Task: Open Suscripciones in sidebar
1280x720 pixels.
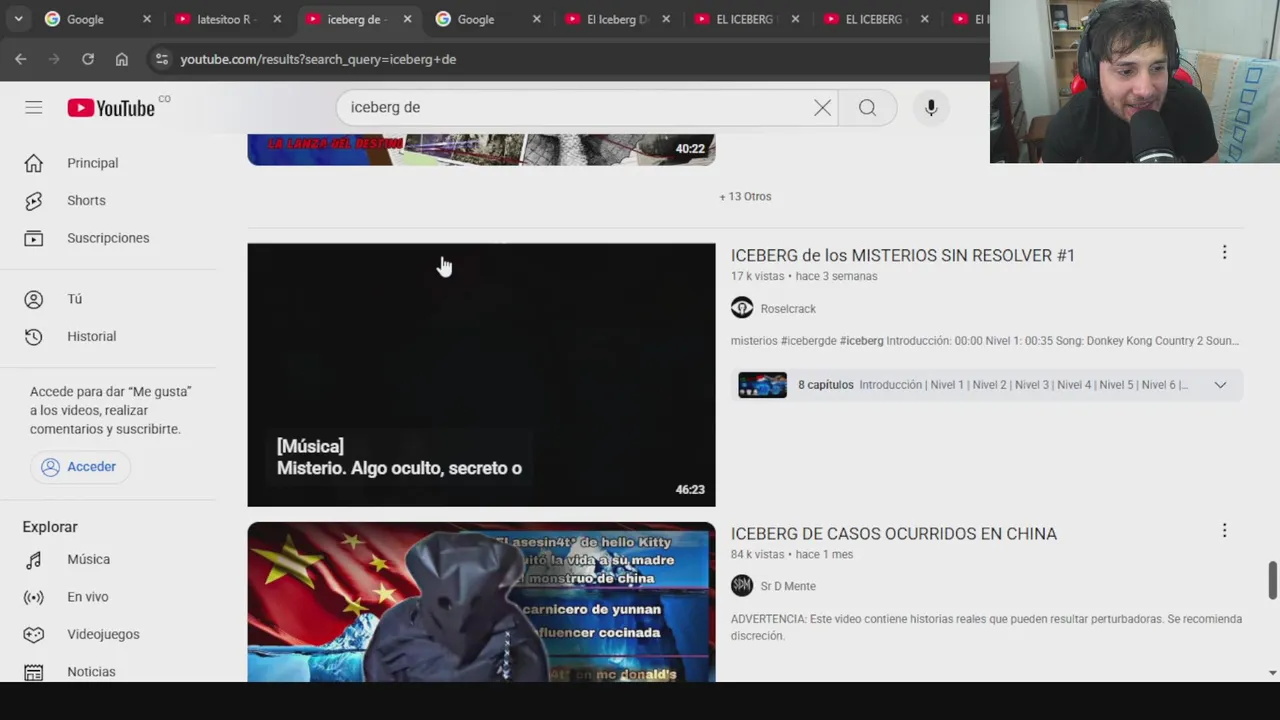Action: coord(108,238)
